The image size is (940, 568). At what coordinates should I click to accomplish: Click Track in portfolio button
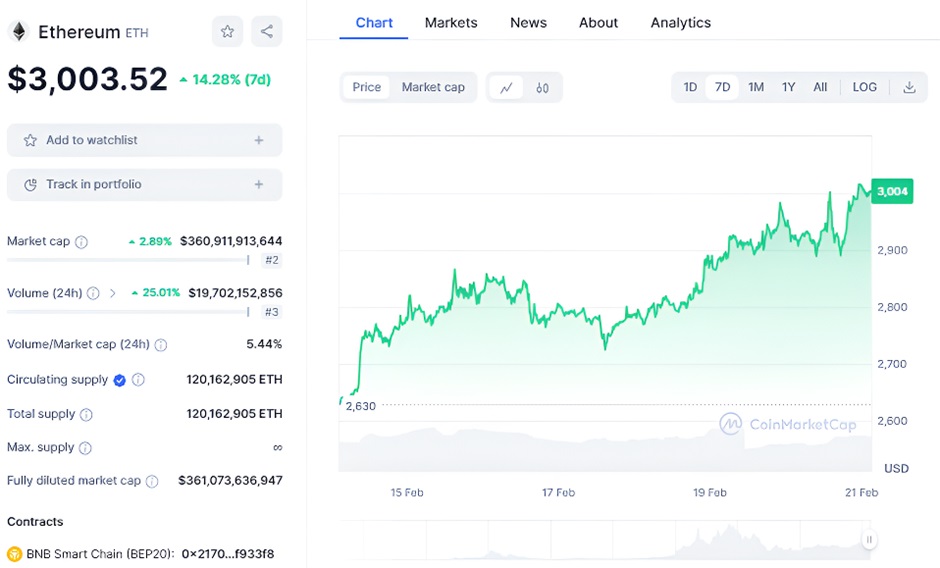pyautogui.click(x=144, y=184)
